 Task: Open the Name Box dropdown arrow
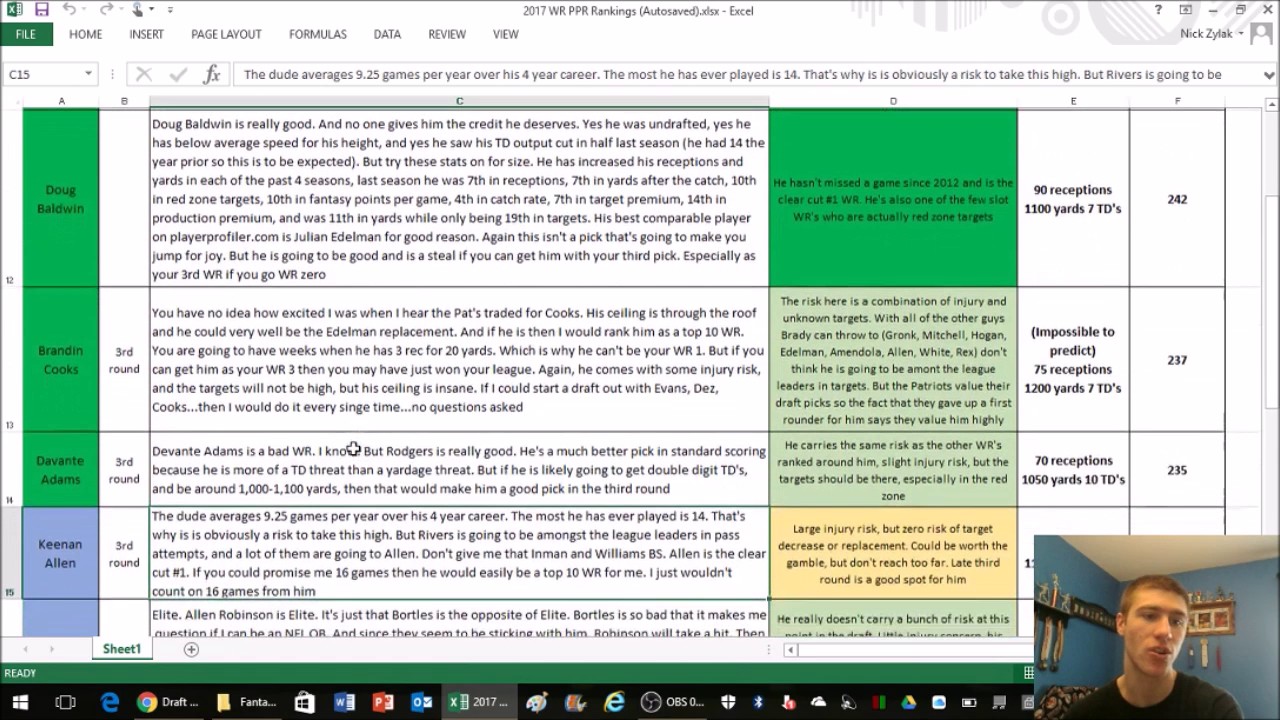click(x=88, y=74)
